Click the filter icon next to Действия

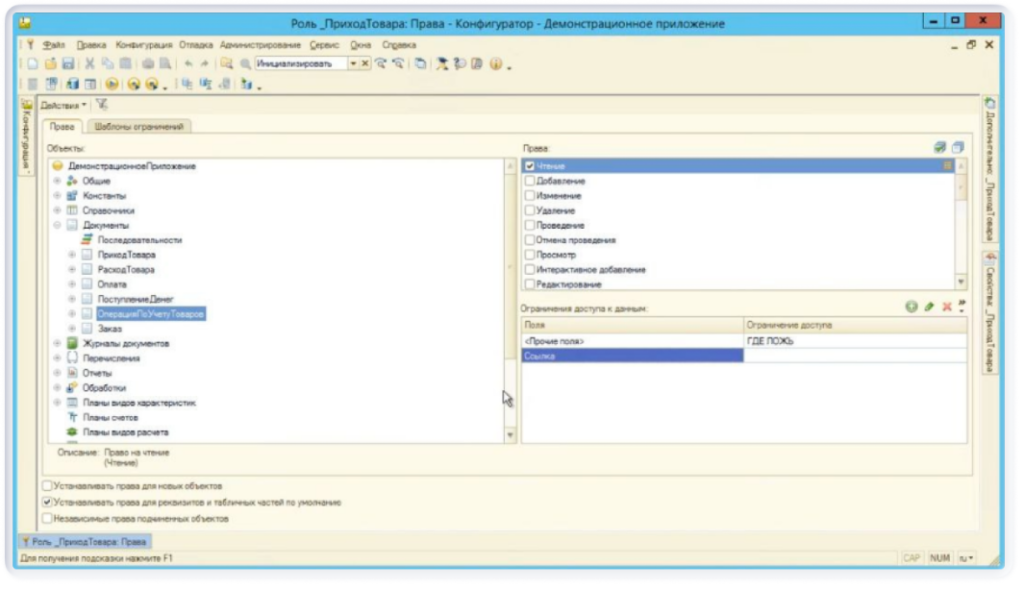click(101, 105)
